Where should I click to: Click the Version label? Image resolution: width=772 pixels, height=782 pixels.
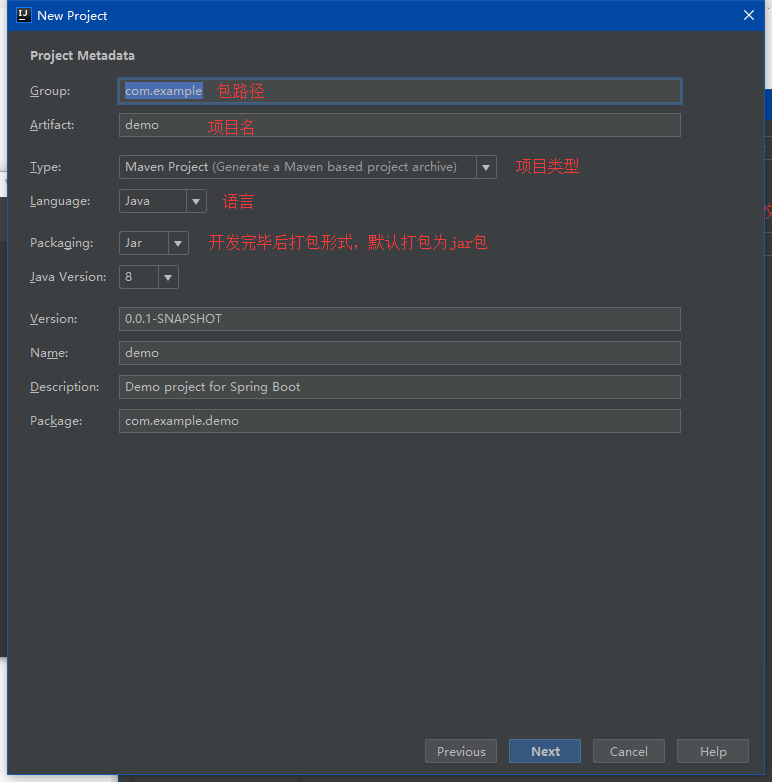53,319
